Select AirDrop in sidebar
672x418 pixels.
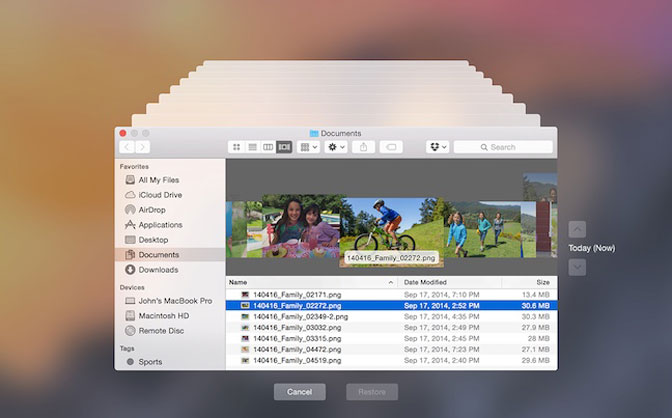pyautogui.click(x=170, y=210)
